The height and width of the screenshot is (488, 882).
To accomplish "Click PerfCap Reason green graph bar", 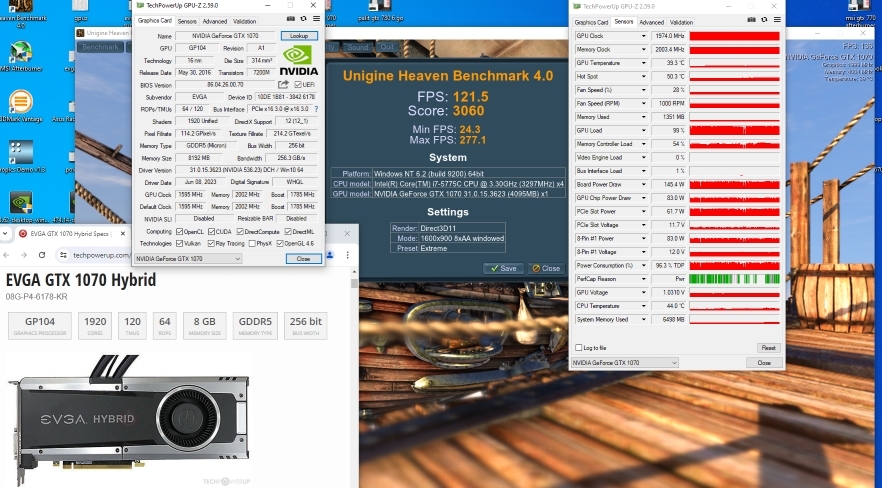I will [734, 279].
